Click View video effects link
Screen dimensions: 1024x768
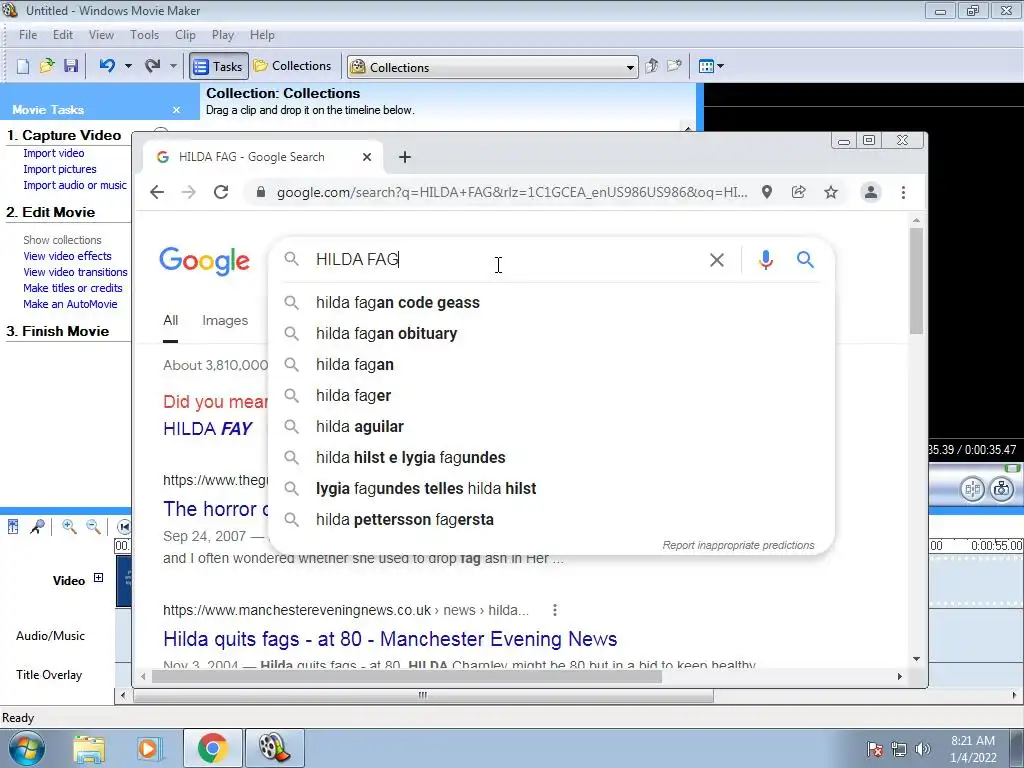[67, 256]
